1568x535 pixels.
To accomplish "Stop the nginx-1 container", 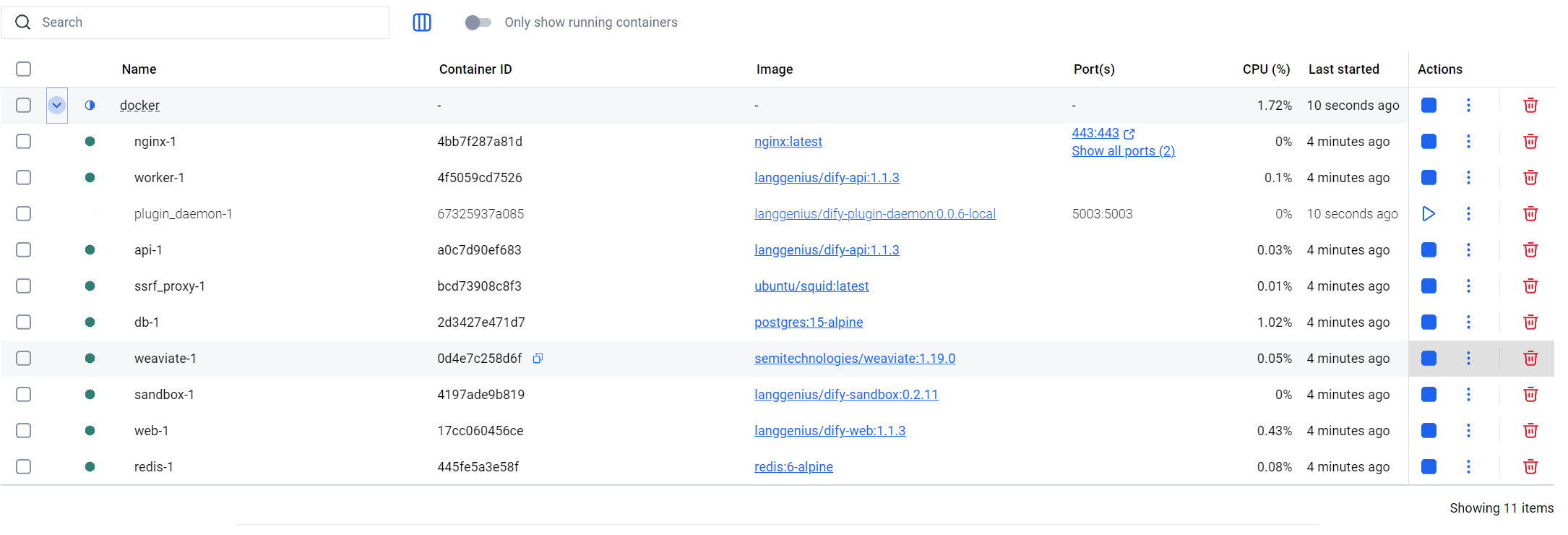I will pyautogui.click(x=1429, y=142).
